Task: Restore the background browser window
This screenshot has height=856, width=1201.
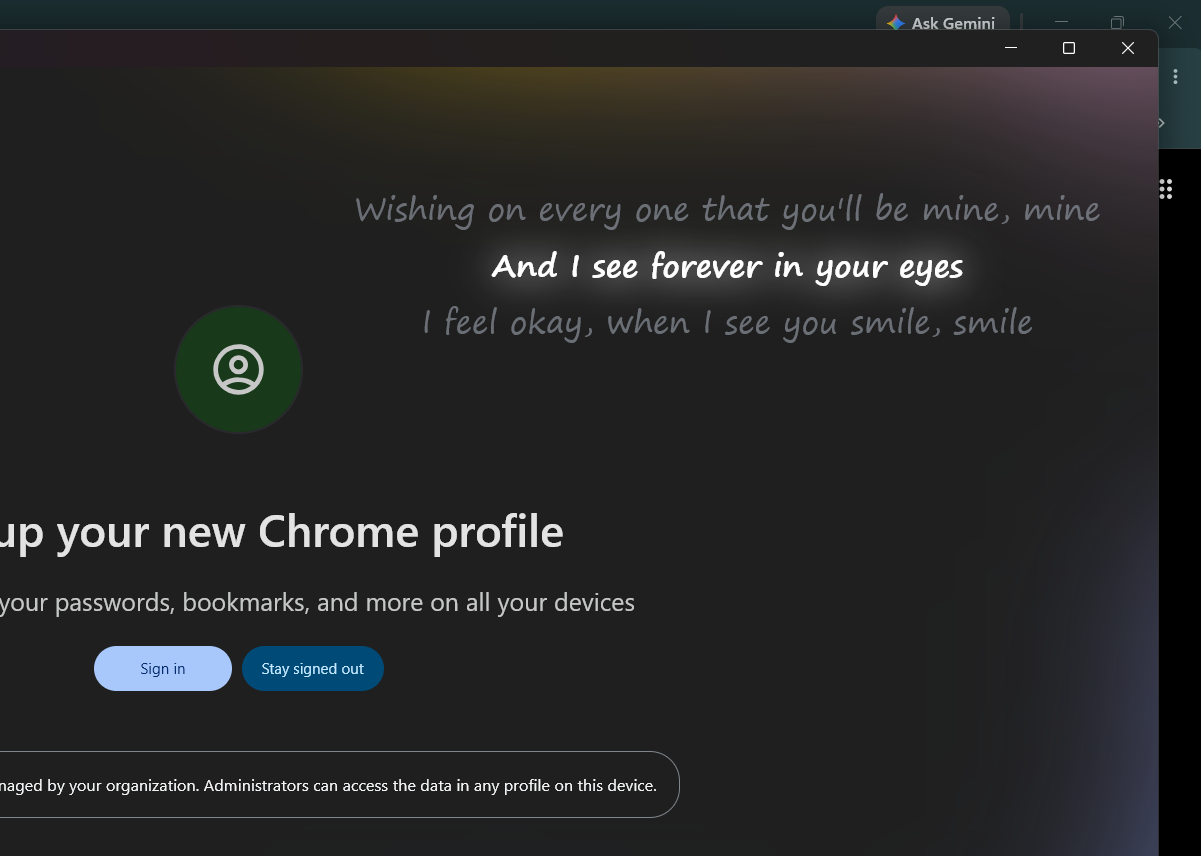Action: [x=1118, y=22]
